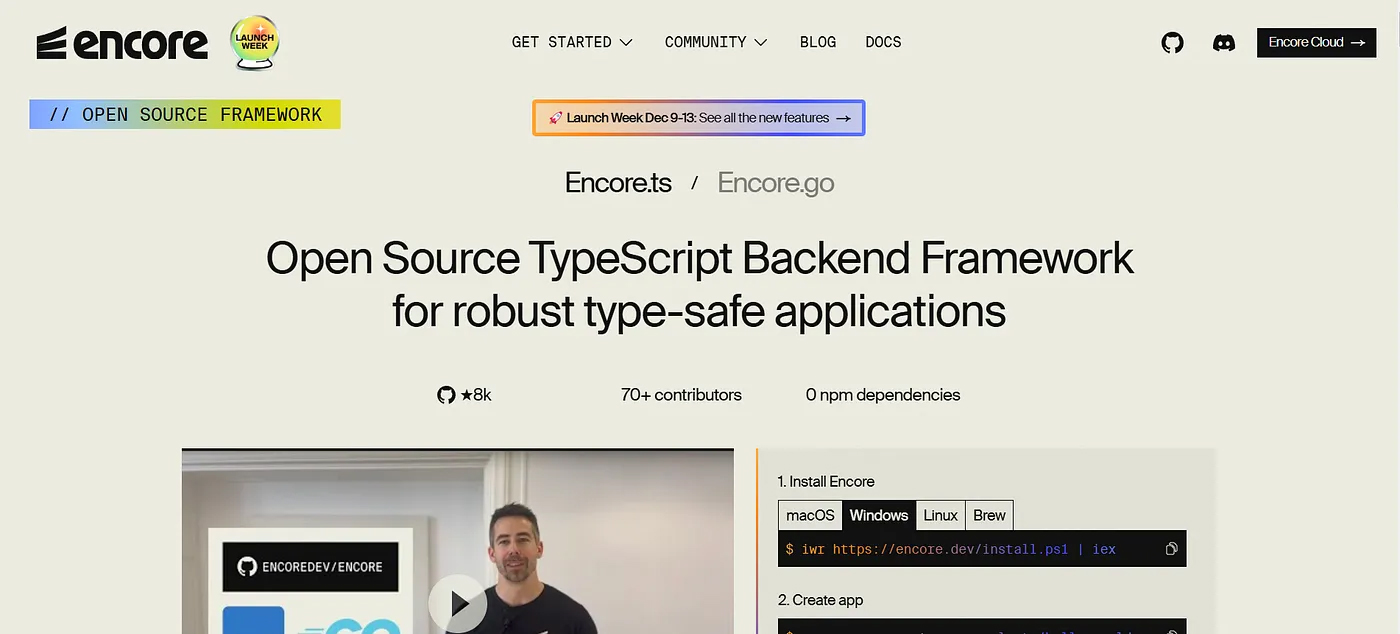1400x634 pixels.
Task: Click the iwr install command text
Action: pyautogui.click(x=950, y=549)
